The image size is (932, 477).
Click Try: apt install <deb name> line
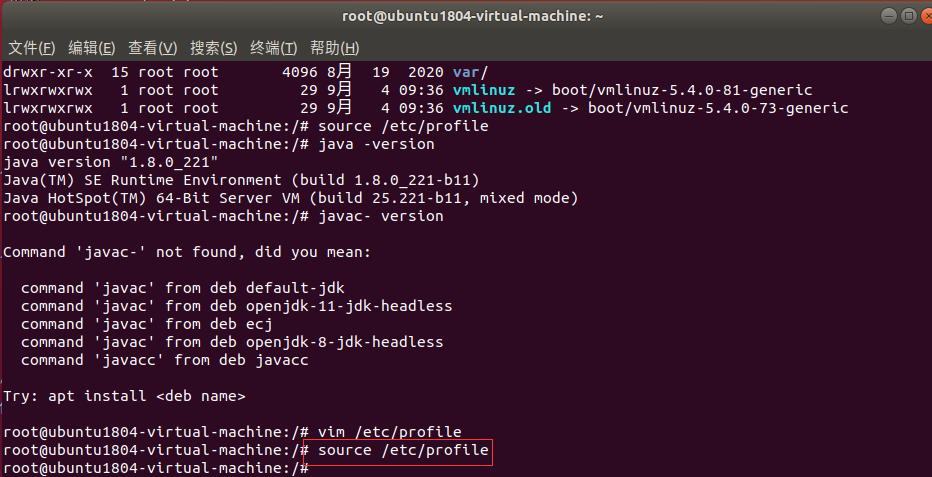coord(124,396)
